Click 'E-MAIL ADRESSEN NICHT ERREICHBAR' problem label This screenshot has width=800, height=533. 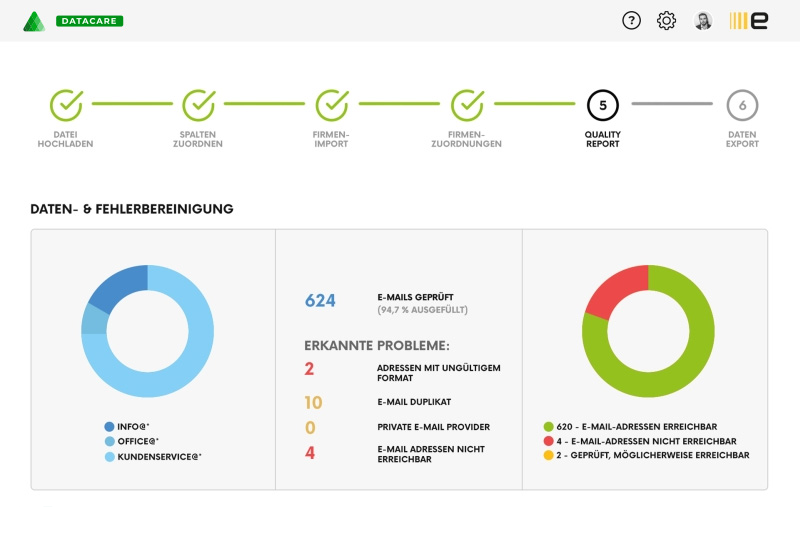(431, 454)
